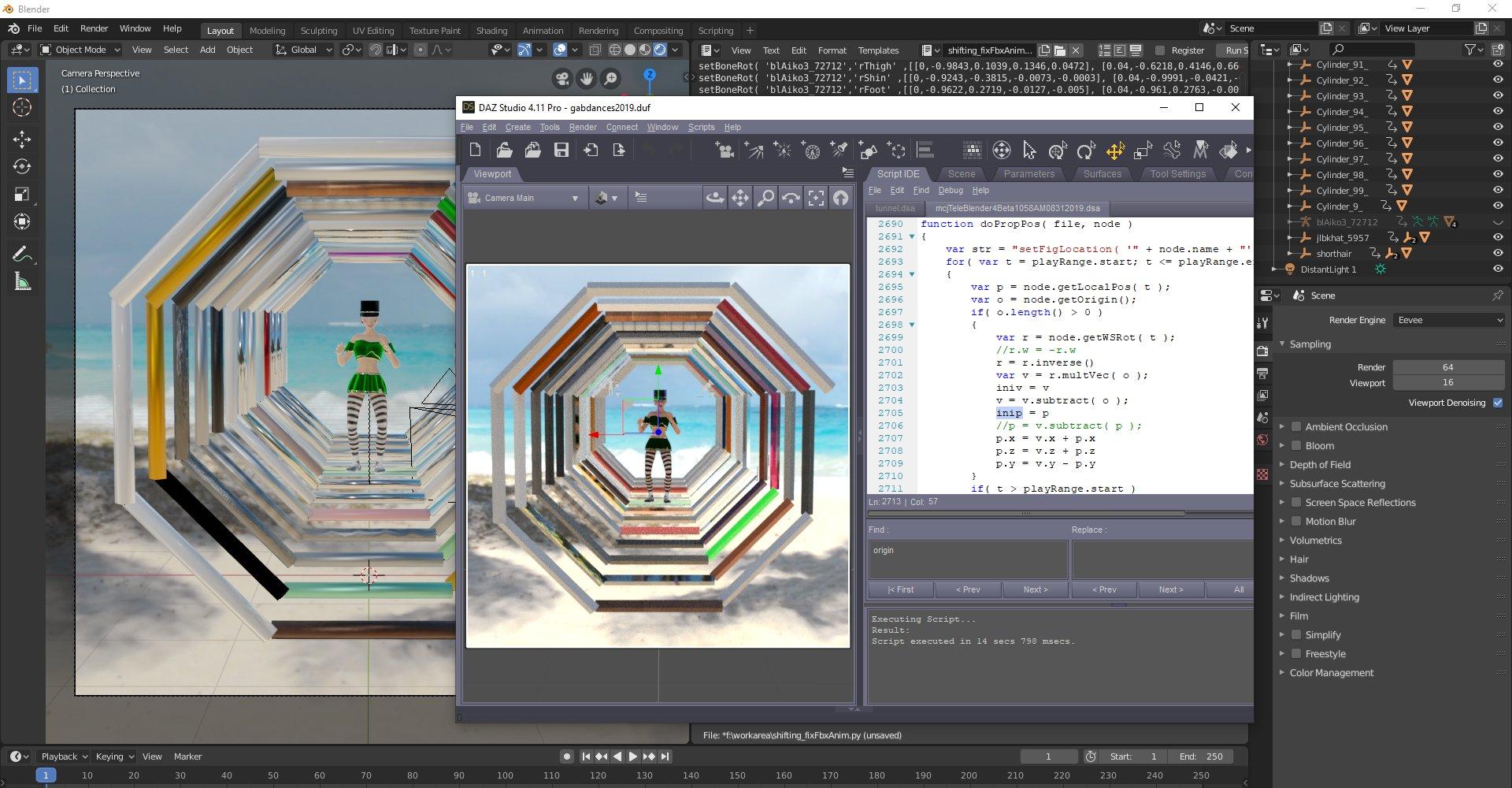This screenshot has height=788, width=1512.
Task: Activate the Rotate tool in Blender
Action: coord(22,167)
